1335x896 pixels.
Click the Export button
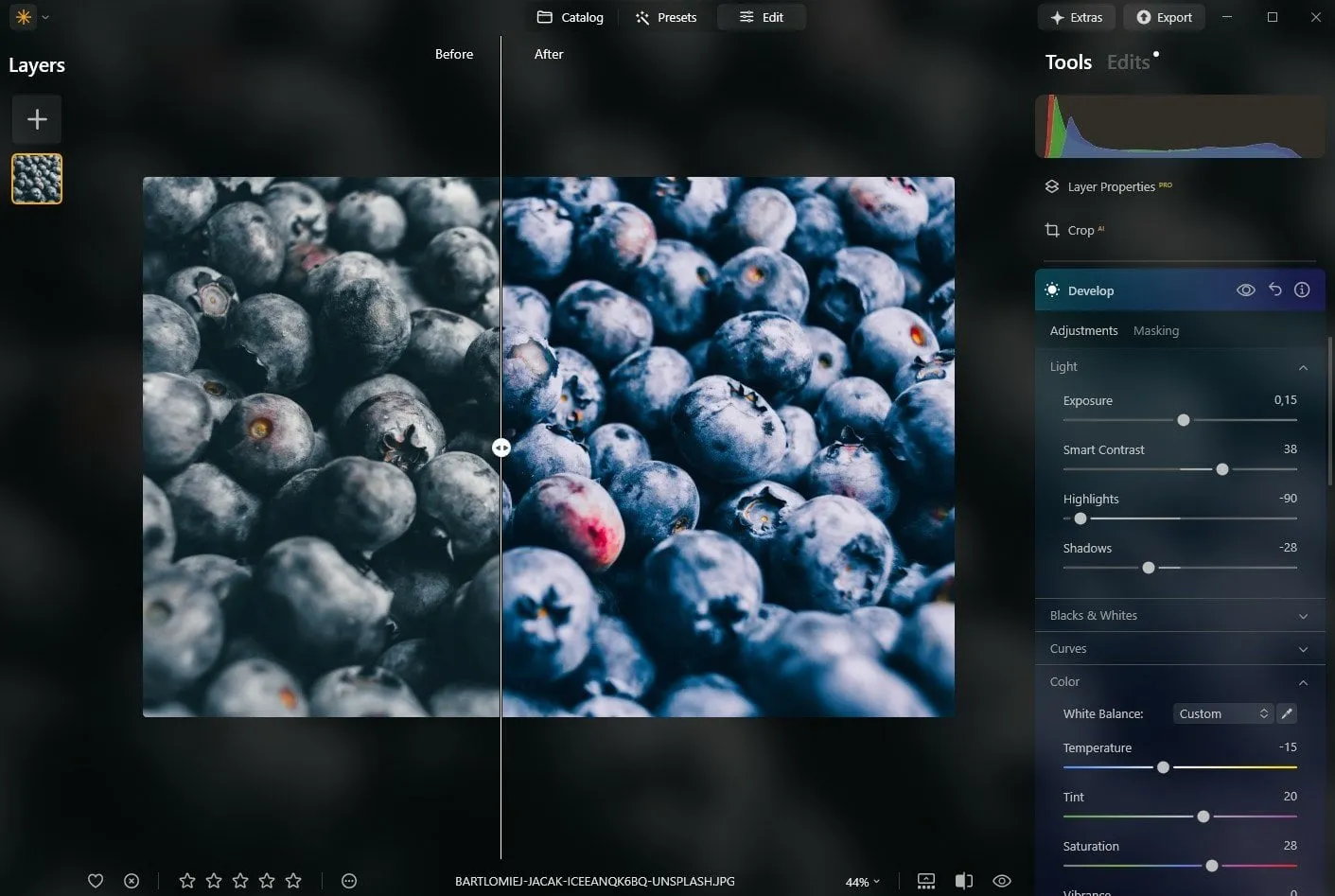[x=1165, y=17]
